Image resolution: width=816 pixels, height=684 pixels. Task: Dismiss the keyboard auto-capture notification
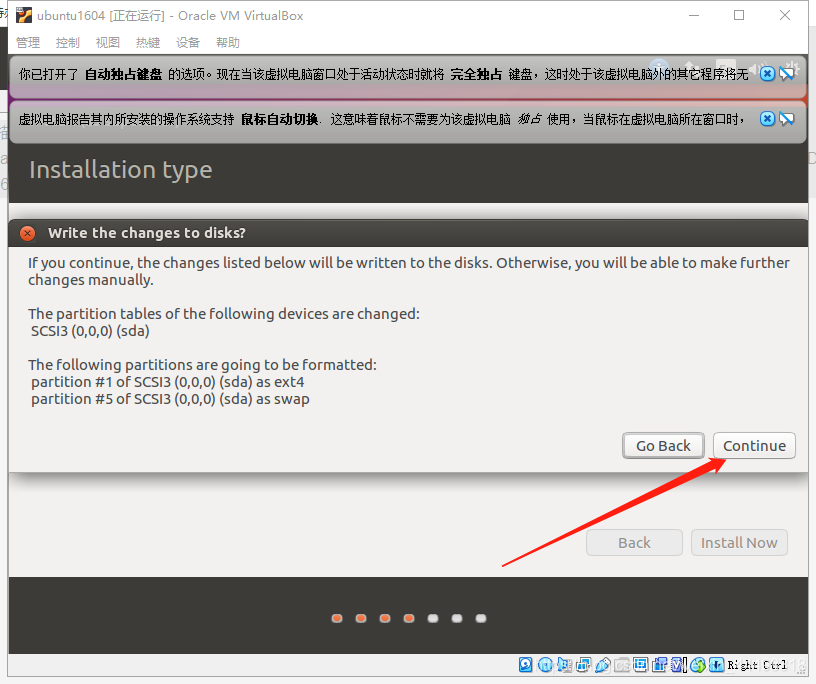[x=767, y=74]
